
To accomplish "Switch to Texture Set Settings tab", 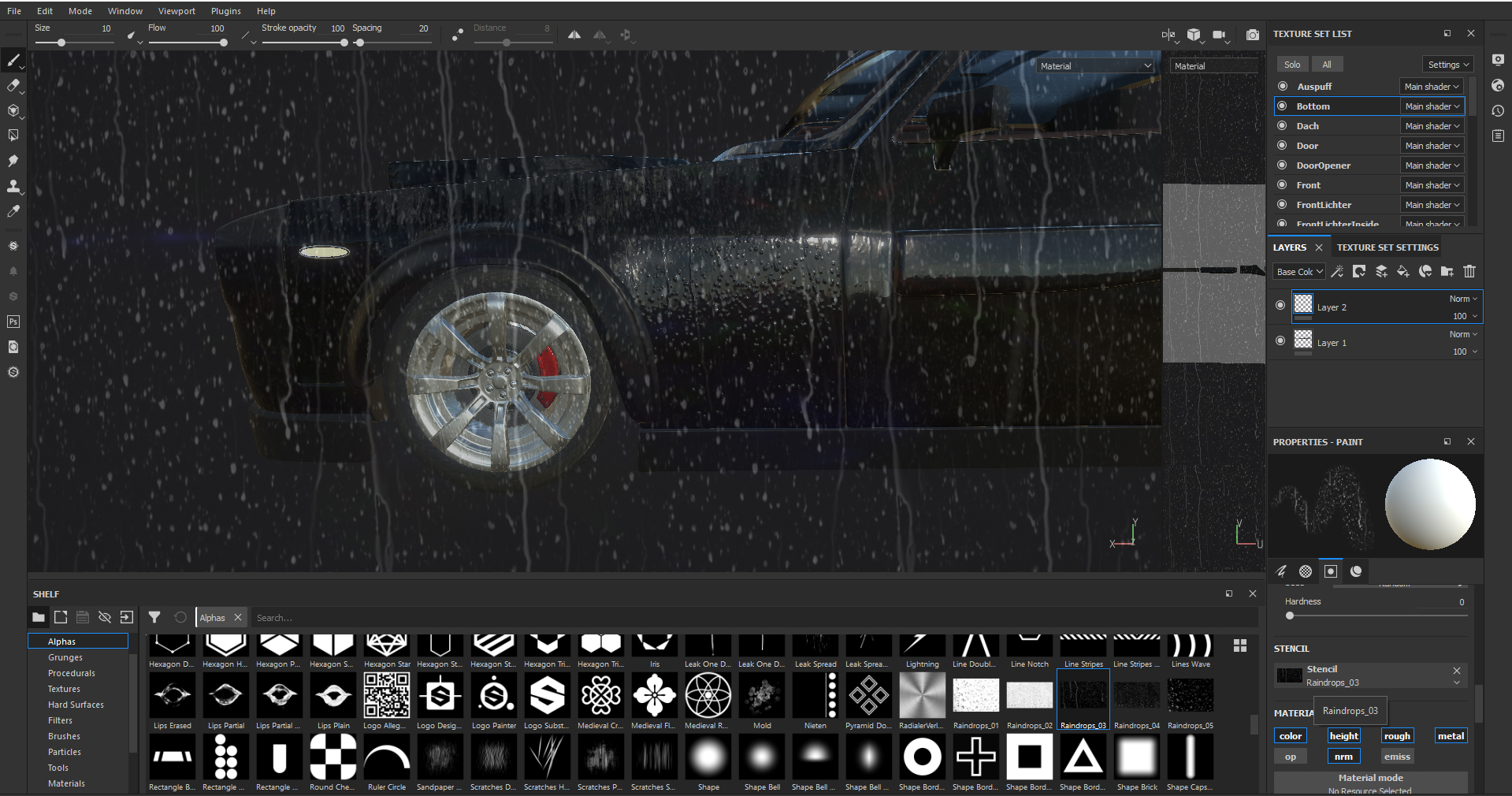I will click(1388, 247).
